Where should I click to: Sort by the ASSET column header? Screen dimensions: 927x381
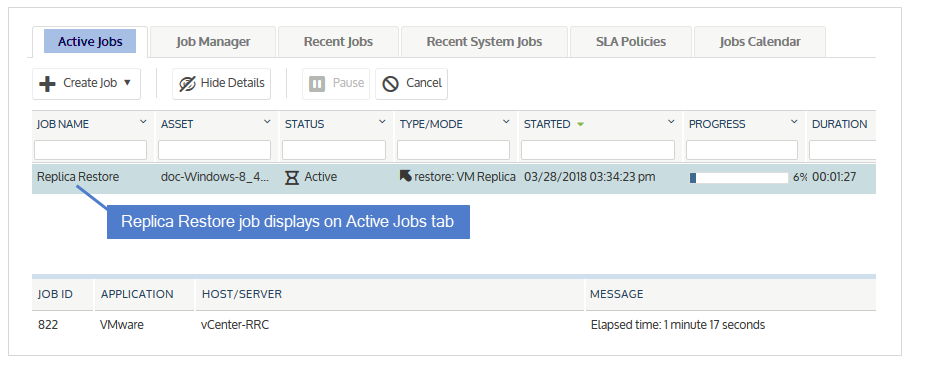[177, 124]
